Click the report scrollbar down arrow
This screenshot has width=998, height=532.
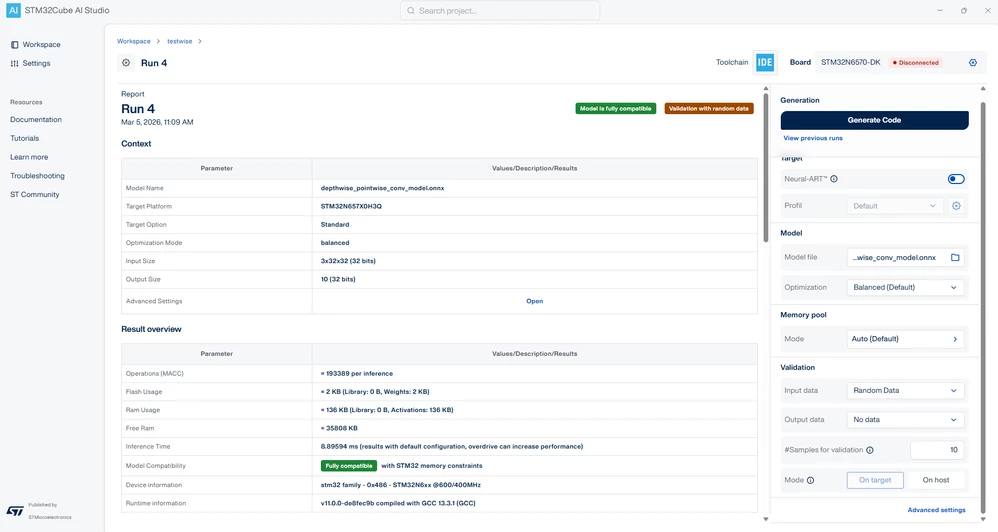pyautogui.click(x=766, y=519)
